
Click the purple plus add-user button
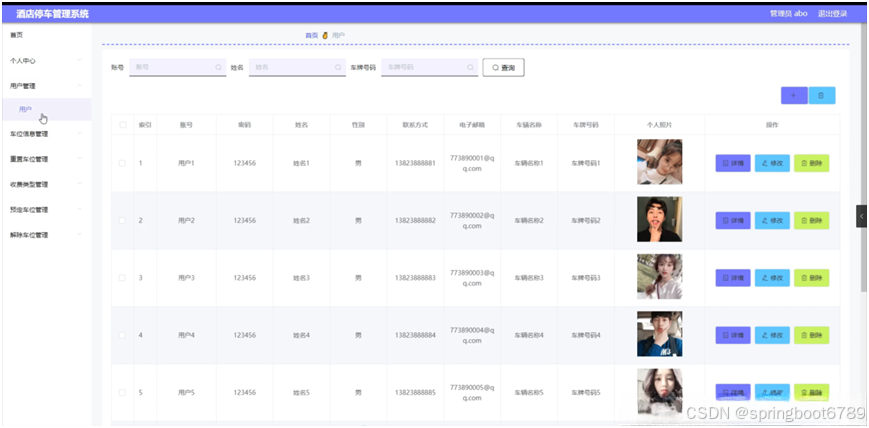click(794, 95)
